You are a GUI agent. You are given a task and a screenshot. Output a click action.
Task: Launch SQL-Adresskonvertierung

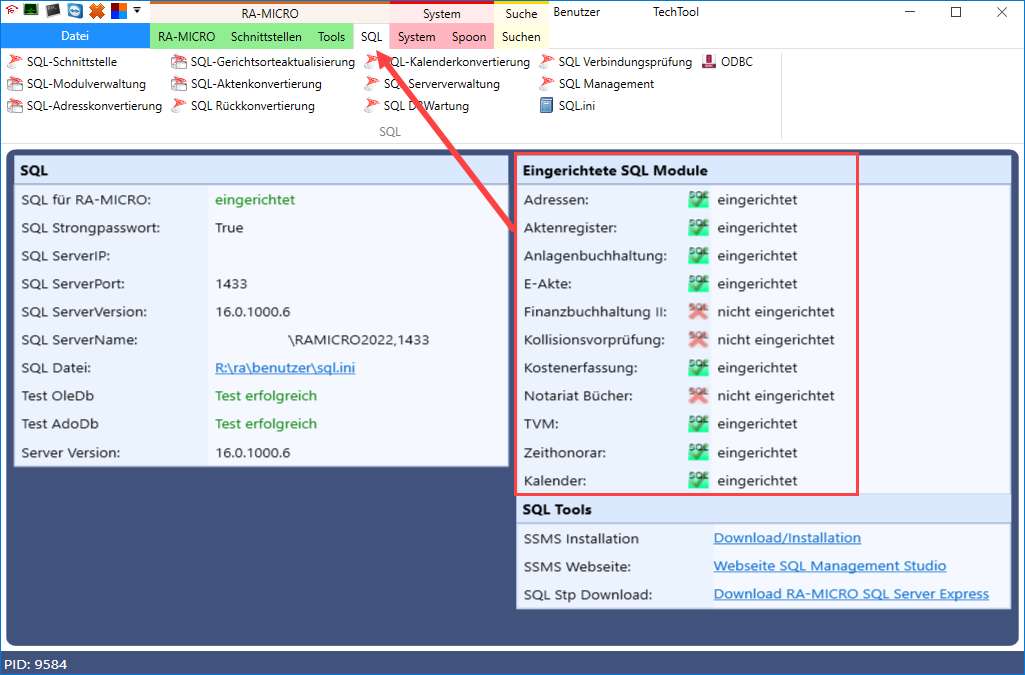click(84, 106)
